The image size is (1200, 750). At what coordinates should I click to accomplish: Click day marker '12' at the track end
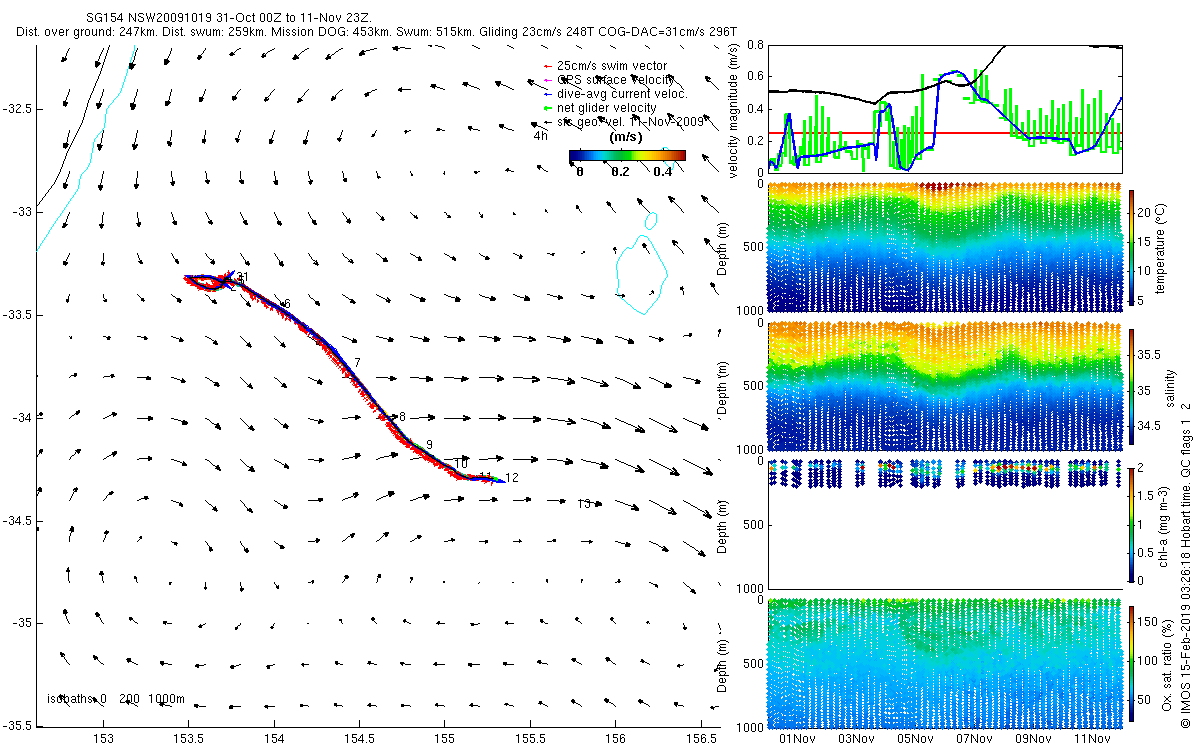click(x=512, y=478)
